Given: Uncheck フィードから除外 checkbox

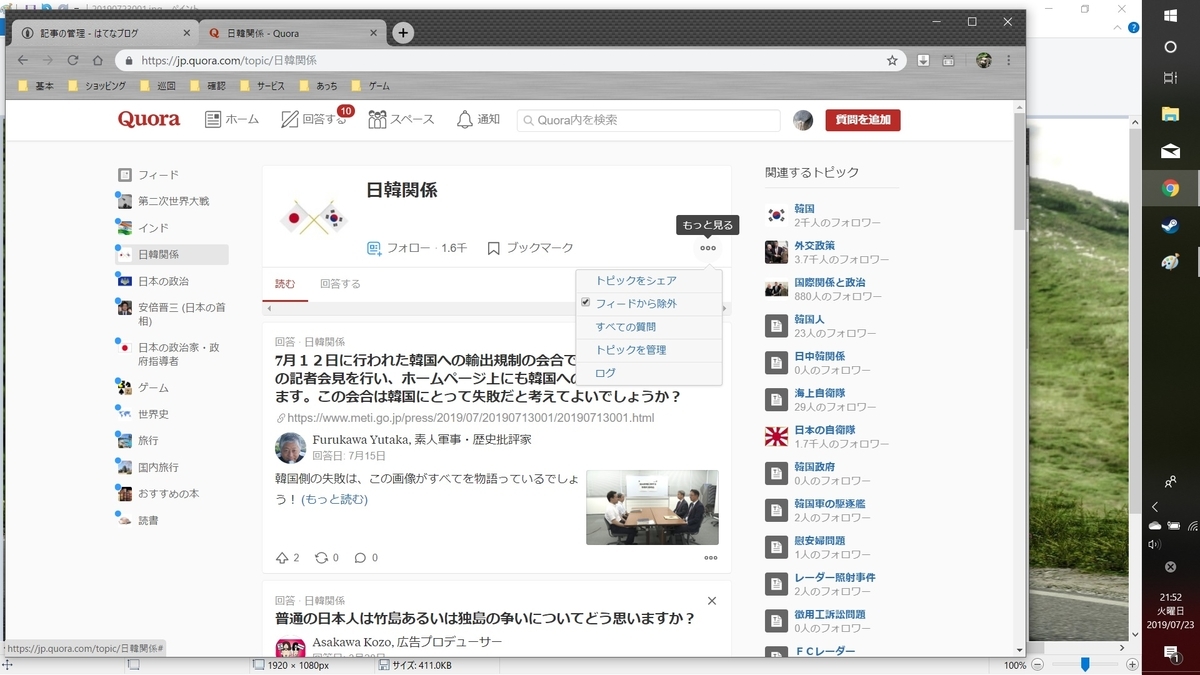Looking at the screenshot, I should point(586,303).
